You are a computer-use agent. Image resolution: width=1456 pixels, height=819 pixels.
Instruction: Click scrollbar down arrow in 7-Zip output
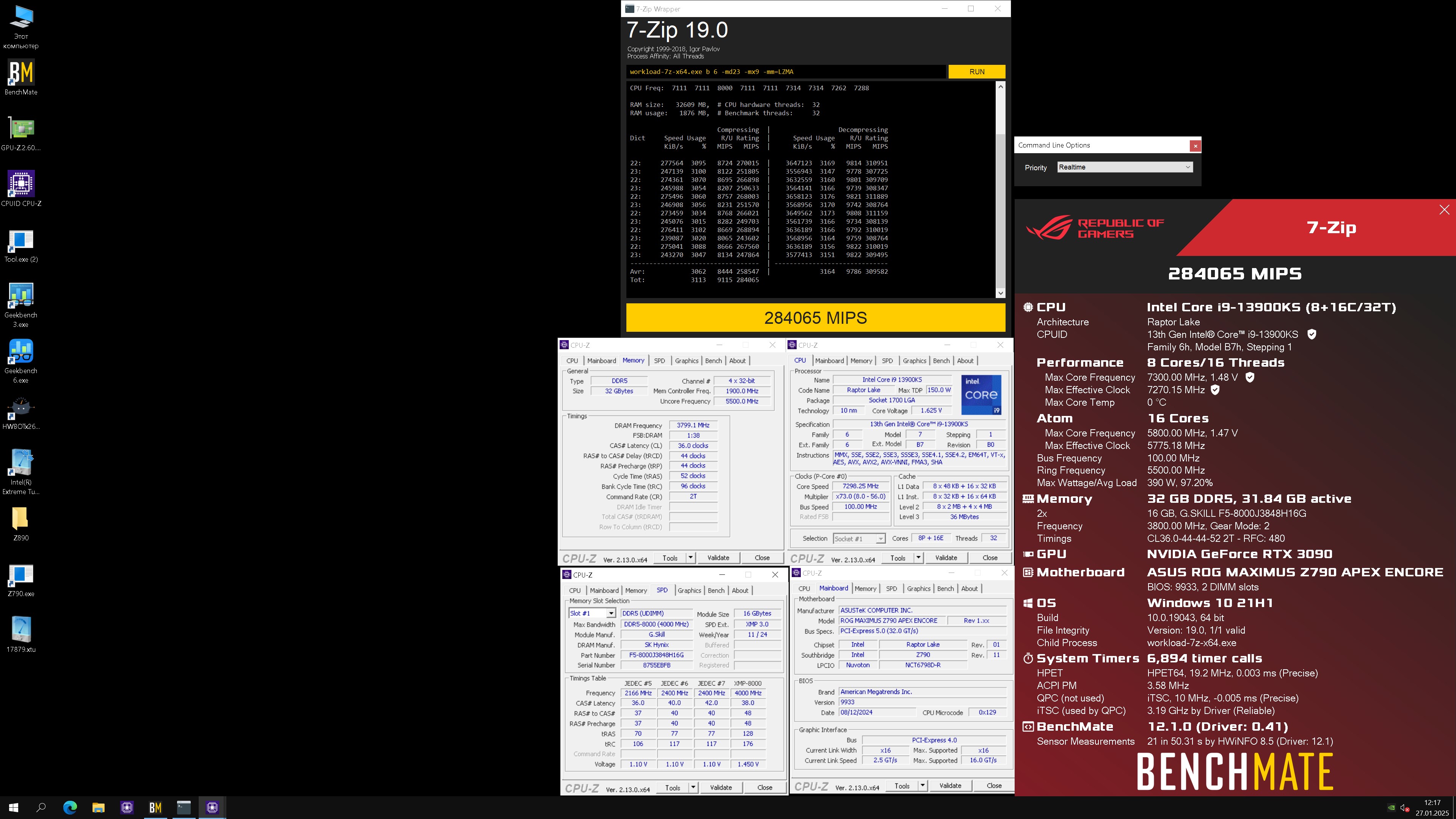1001,293
